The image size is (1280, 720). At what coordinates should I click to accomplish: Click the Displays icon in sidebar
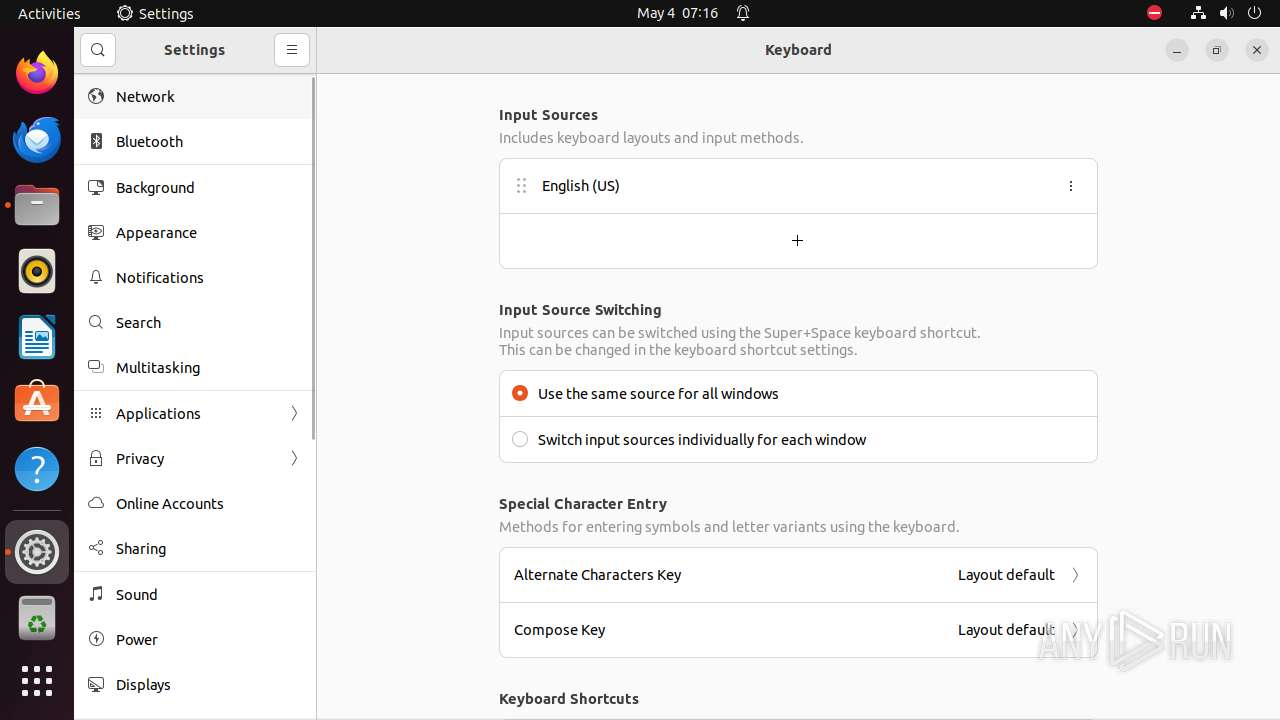[x=96, y=684]
